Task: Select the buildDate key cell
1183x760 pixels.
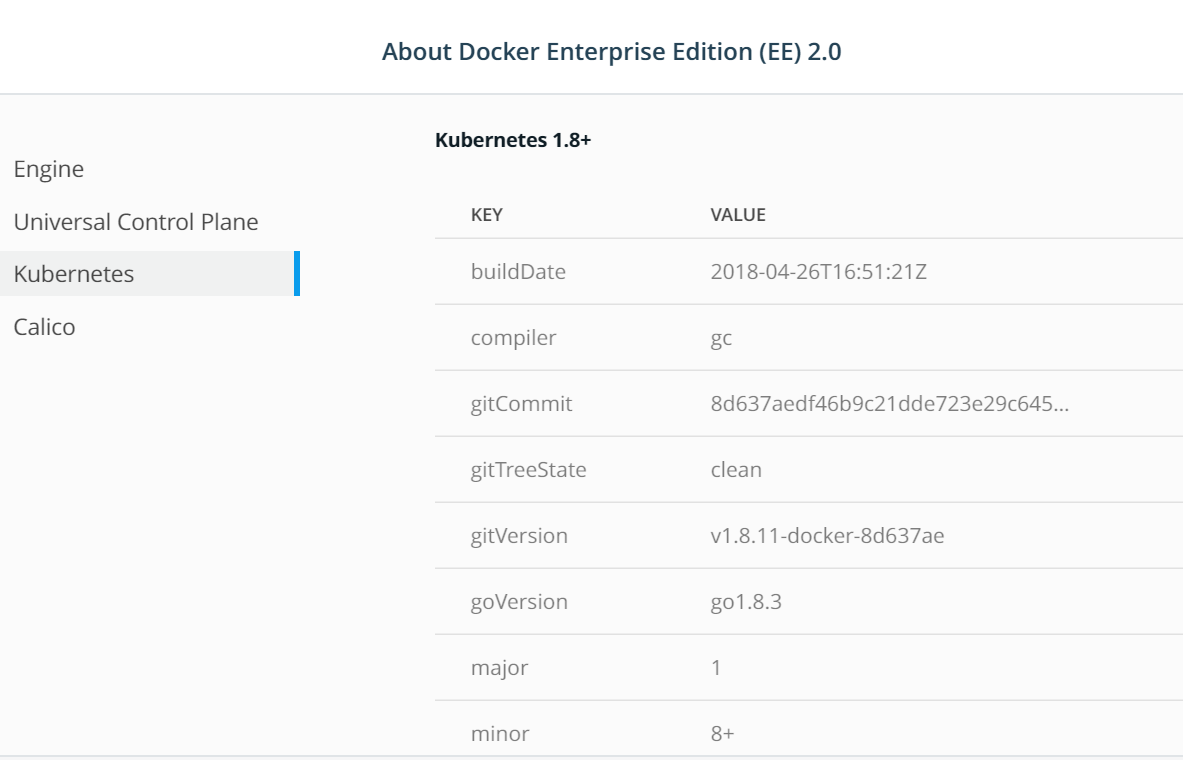Action: [x=518, y=272]
